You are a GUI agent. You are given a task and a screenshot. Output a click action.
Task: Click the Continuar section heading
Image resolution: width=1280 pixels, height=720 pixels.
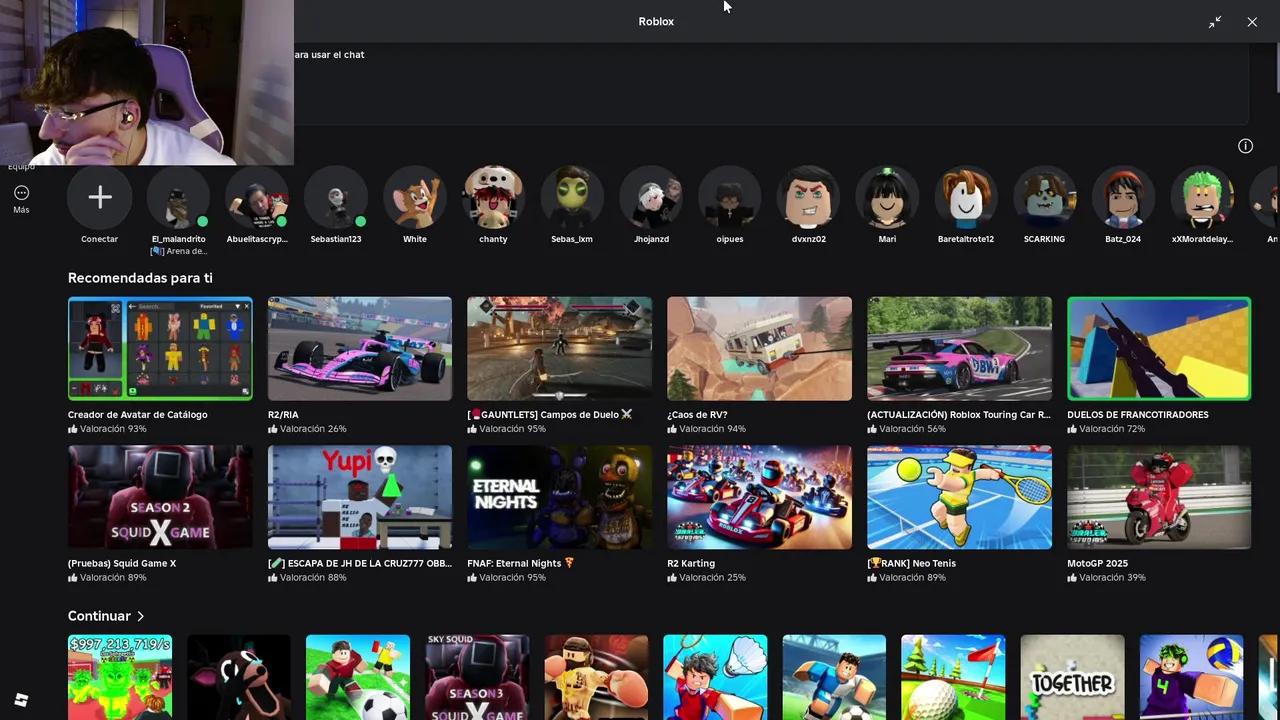click(x=99, y=616)
